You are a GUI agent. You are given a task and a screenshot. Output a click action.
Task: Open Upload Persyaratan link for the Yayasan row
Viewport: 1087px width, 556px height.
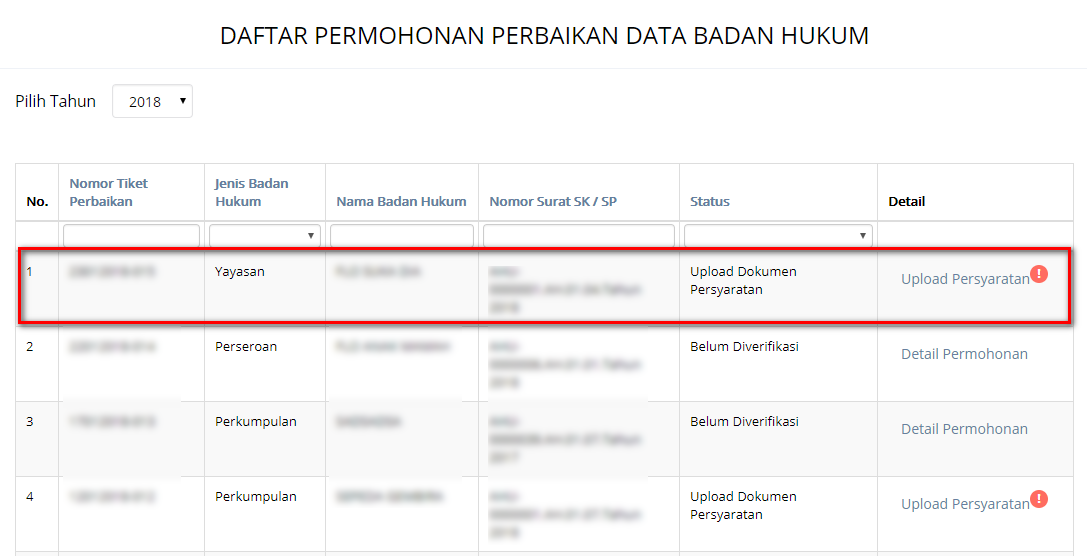(x=964, y=279)
